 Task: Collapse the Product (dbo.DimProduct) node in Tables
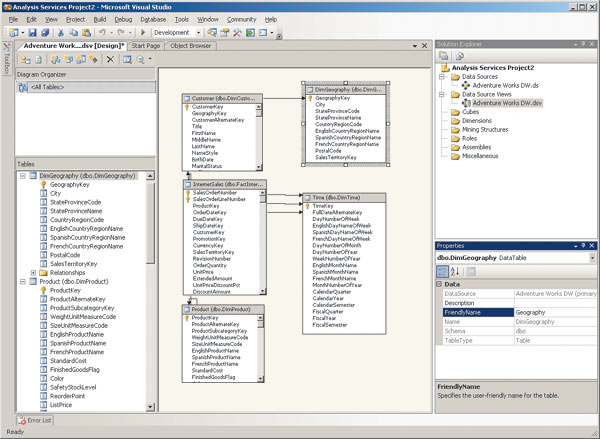coord(23,282)
